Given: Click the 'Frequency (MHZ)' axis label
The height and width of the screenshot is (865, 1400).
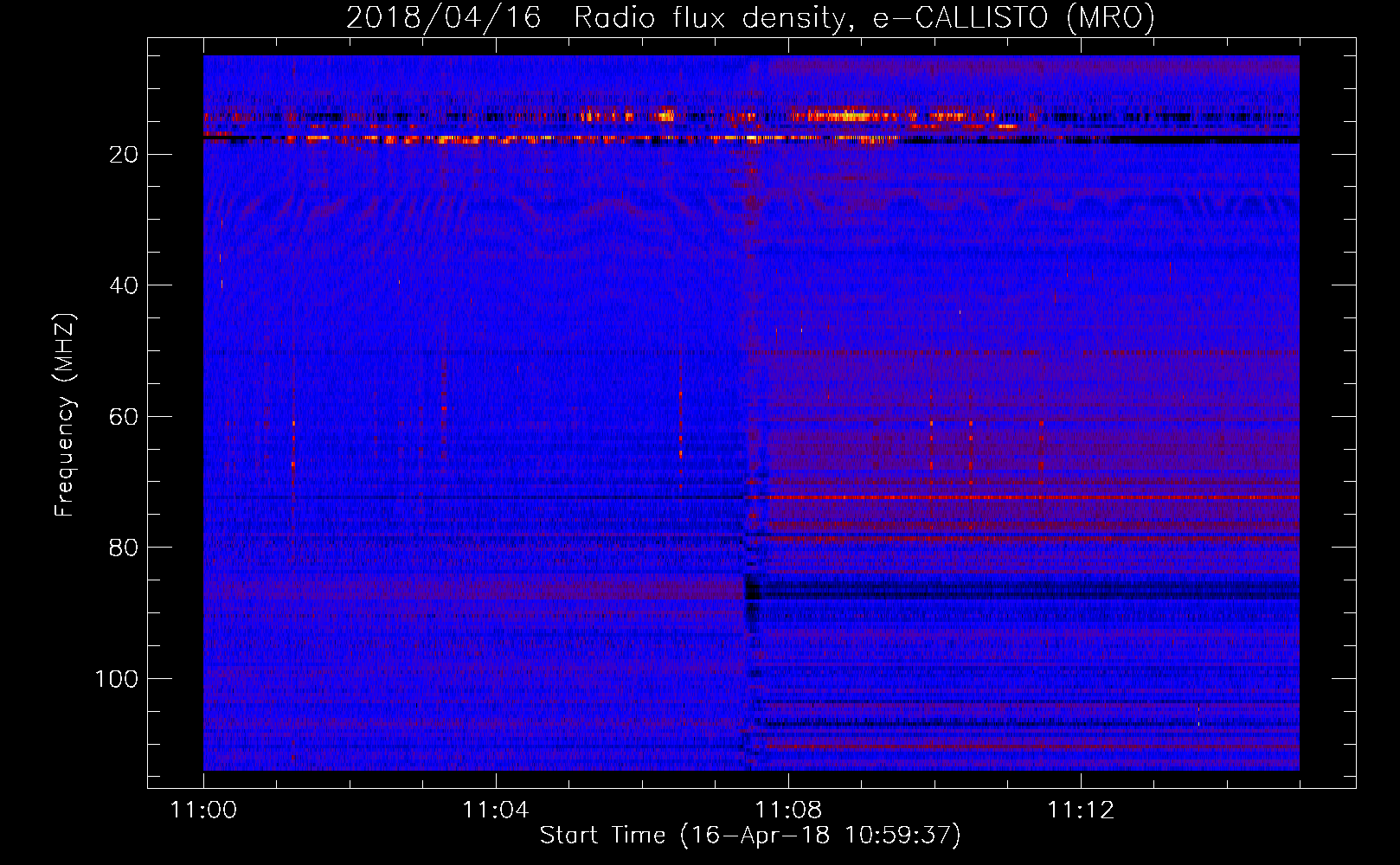Looking at the screenshot, I should click(65, 415).
